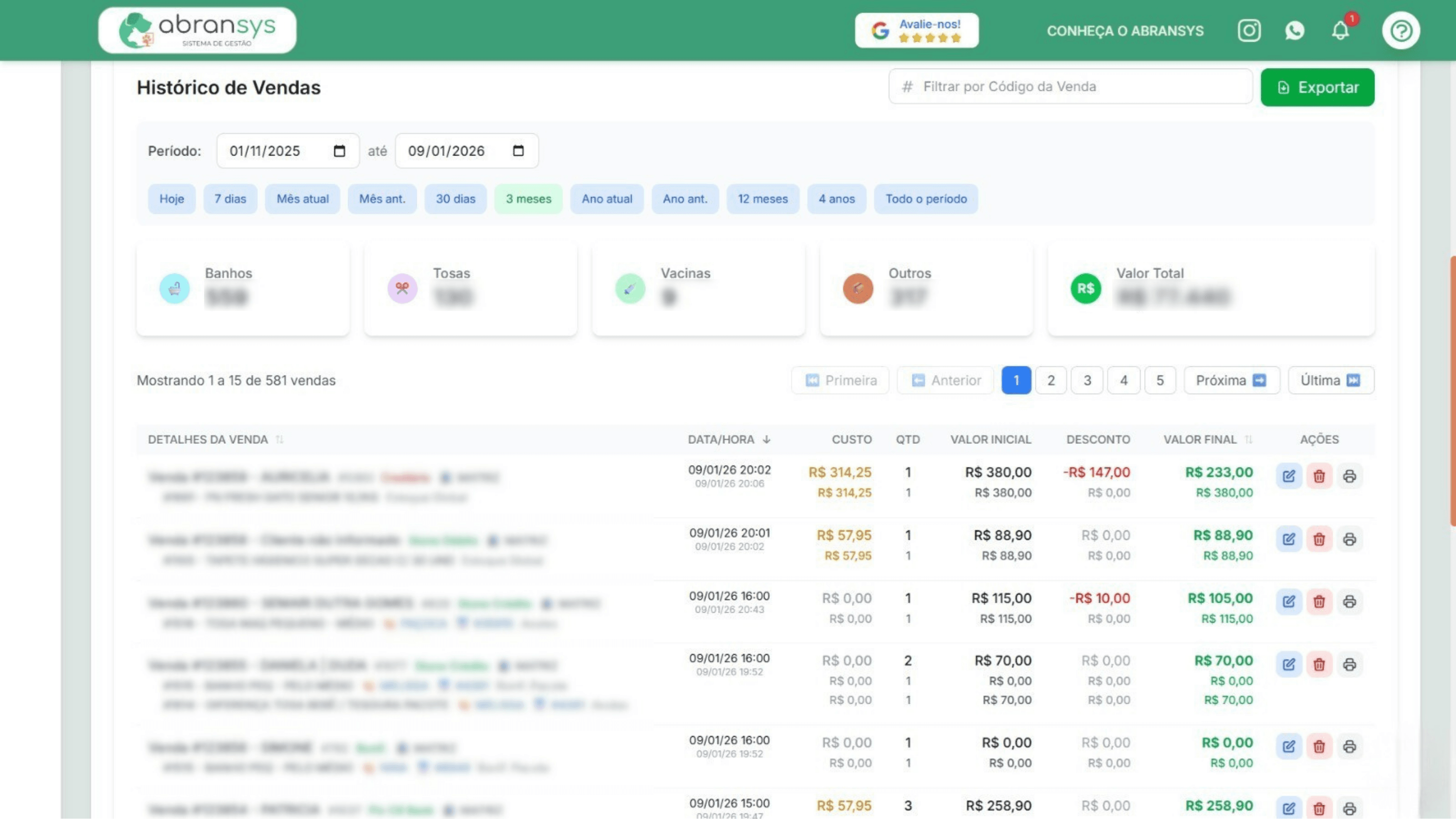Open start date calendar picker

click(x=339, y=151)
